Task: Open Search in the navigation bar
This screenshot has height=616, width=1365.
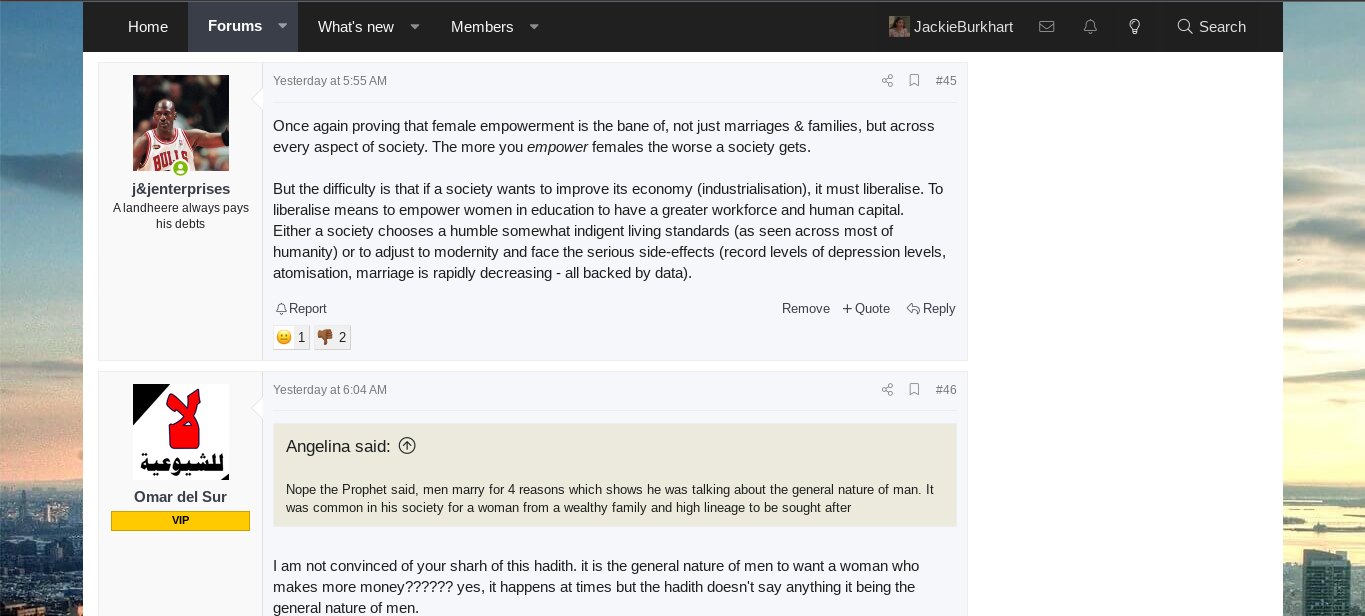Action: (x=1212, y=27)
